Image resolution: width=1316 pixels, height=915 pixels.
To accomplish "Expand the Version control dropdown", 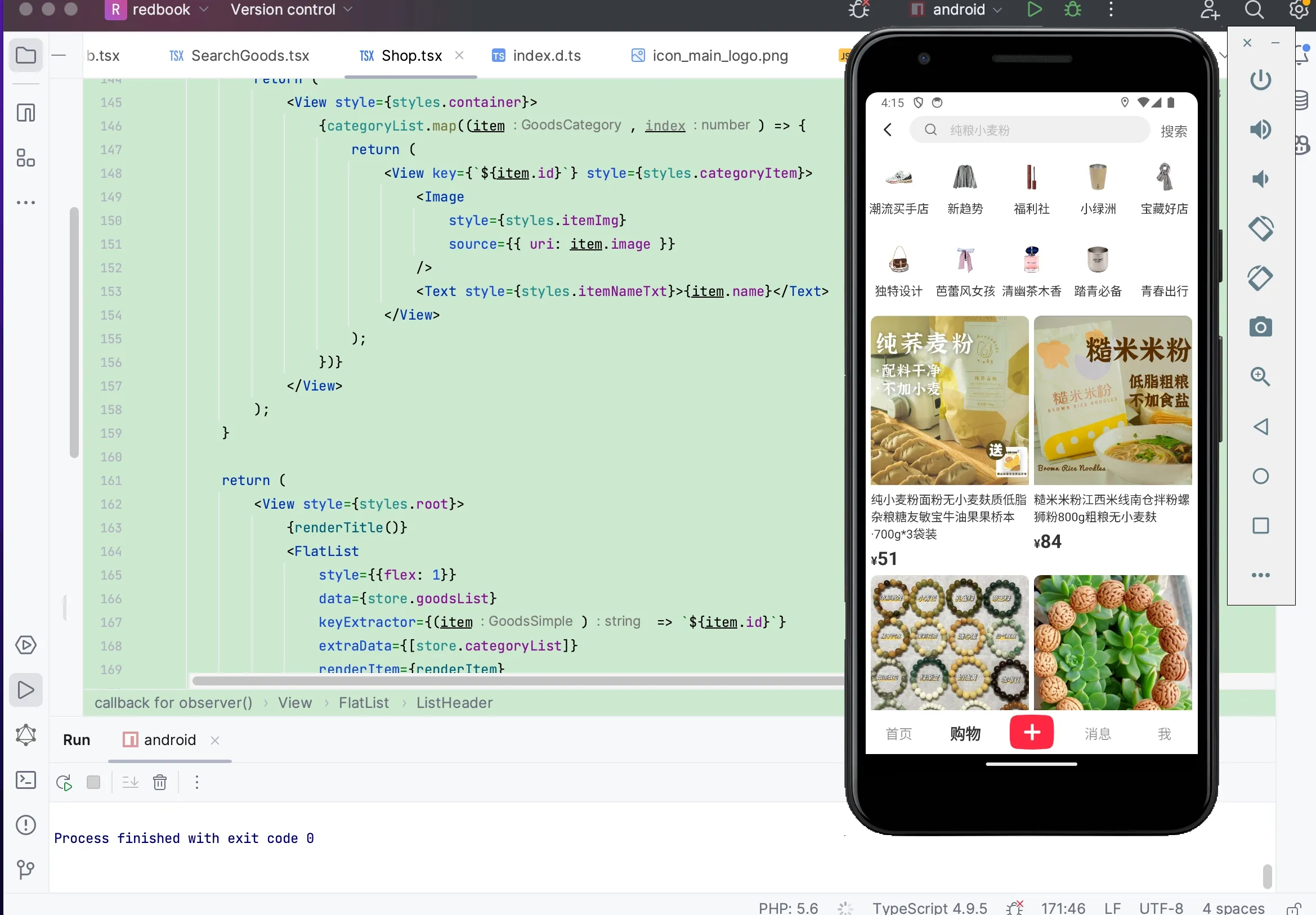I will (x=291, y=10).
